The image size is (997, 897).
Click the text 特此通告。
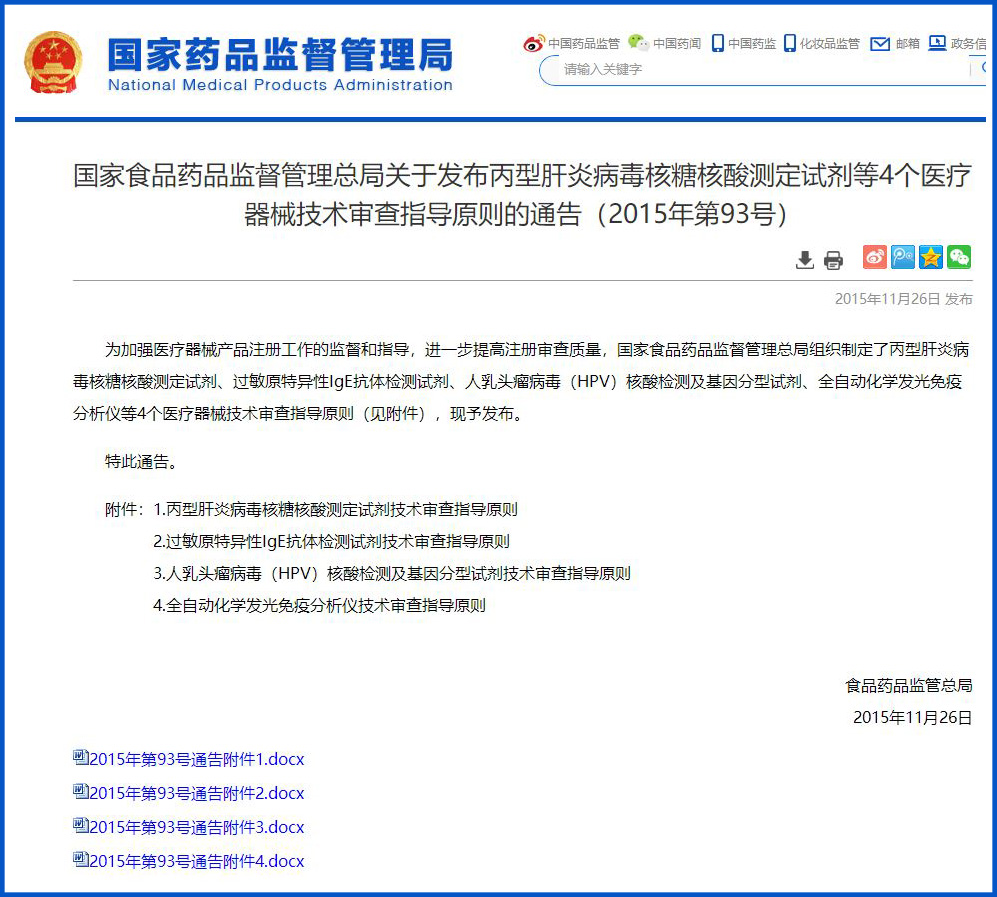click(141, 462)
